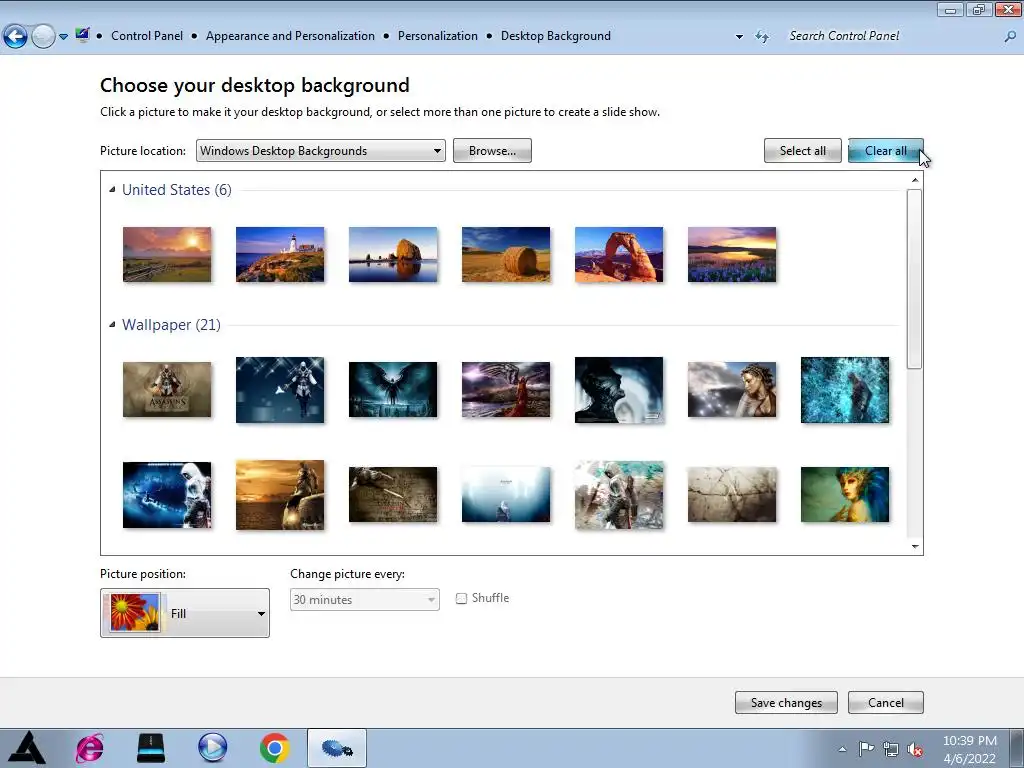Select the lighthouse wallpaper
This screenshot has height=768, width=1024.
click(x=280, y=255)
